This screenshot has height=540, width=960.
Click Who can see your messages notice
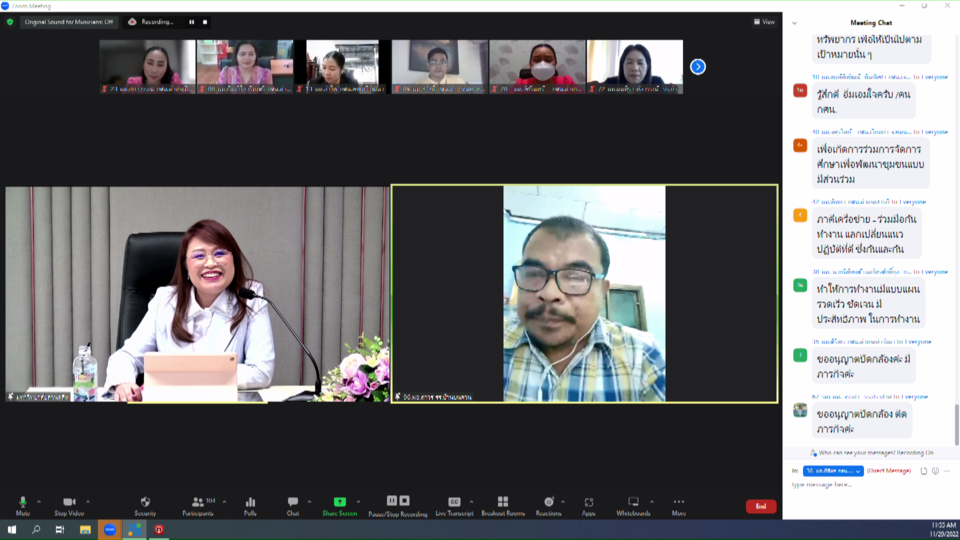(871, 453)
